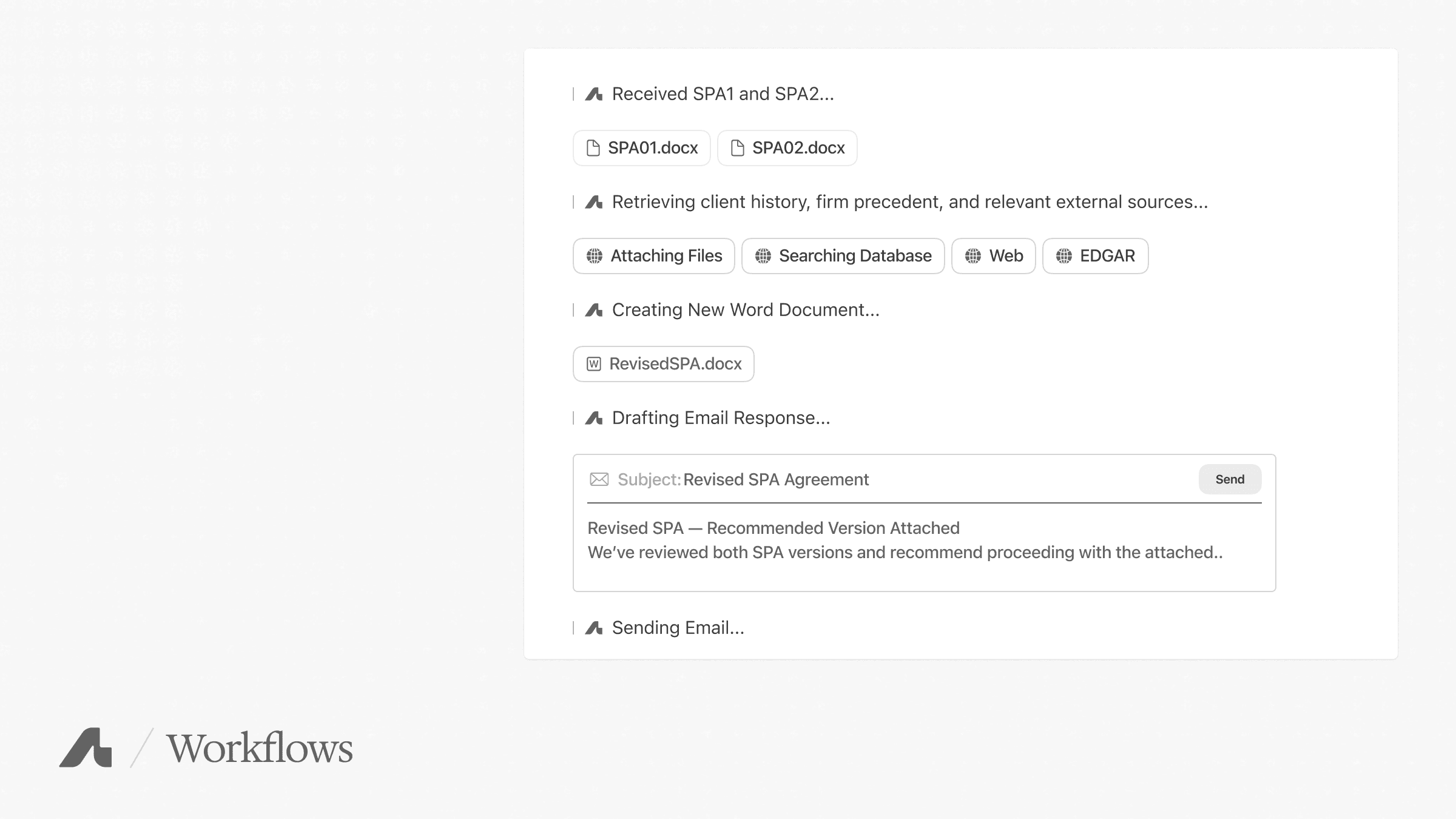Click the document icon on SPA02.docx

(737, 148)
